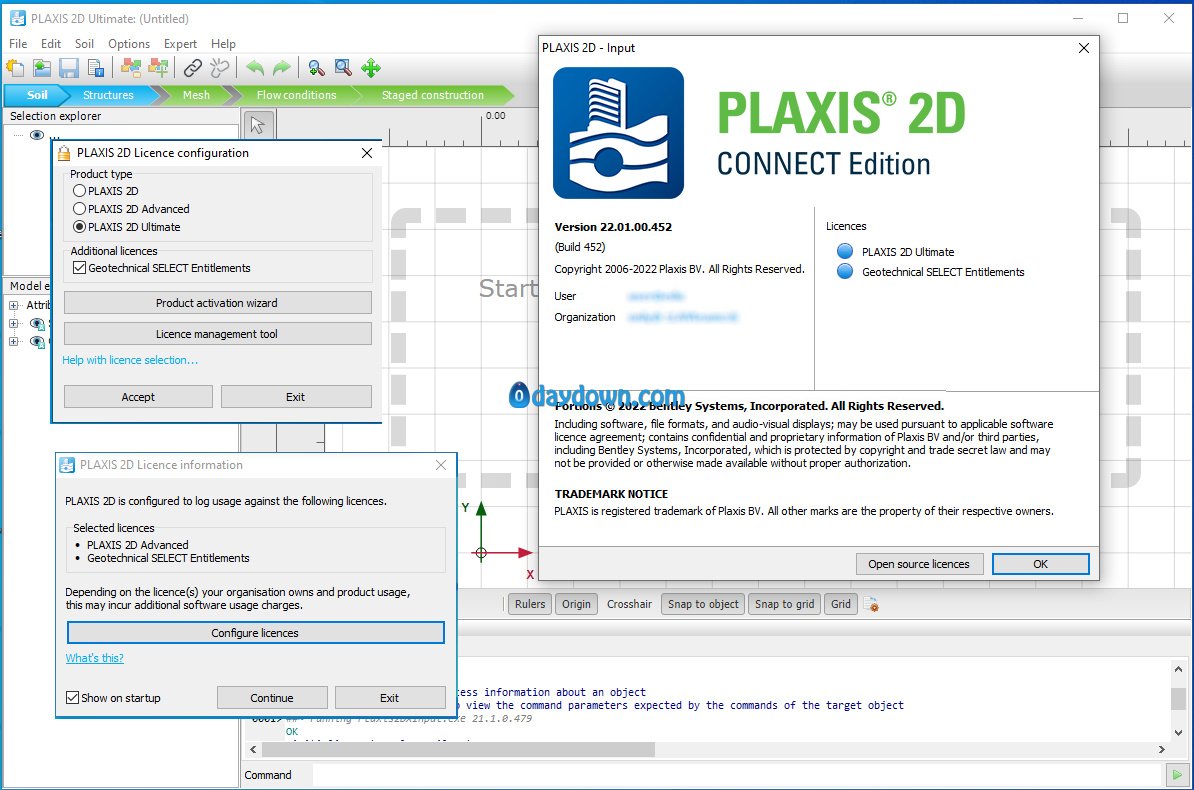Toggle the Grid display button
The width and height of the screenshot is (1194, 790).
841,604
